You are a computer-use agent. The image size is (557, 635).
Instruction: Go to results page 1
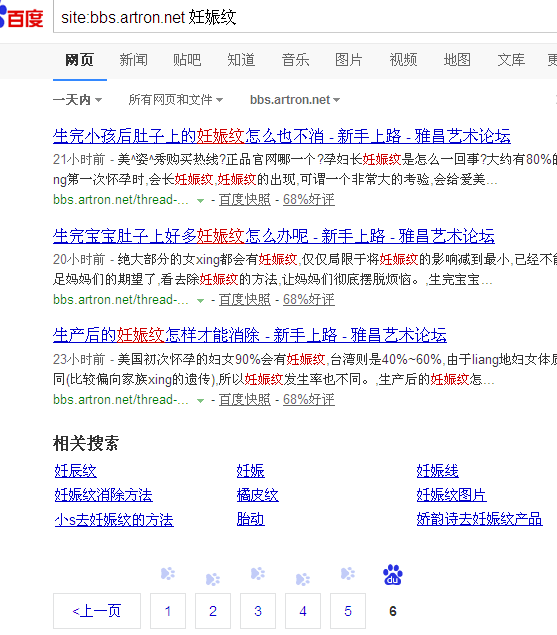[168, 611]
